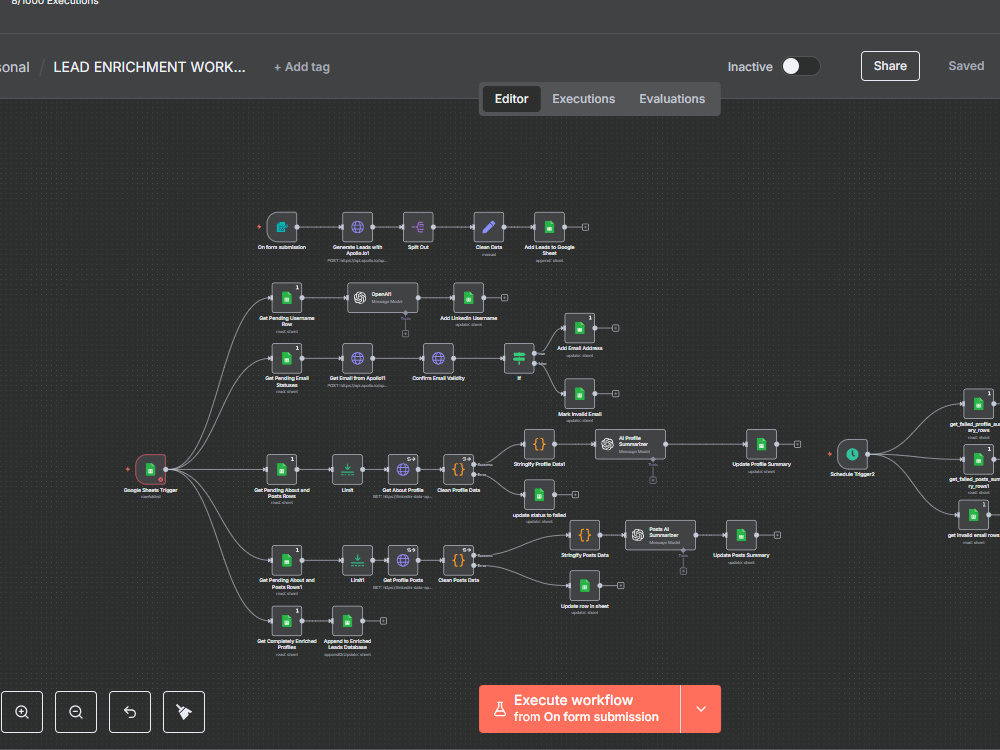Select the On form submission trigger node
Viewport: 1000px width, 750px height.
(x=282, y=227)
